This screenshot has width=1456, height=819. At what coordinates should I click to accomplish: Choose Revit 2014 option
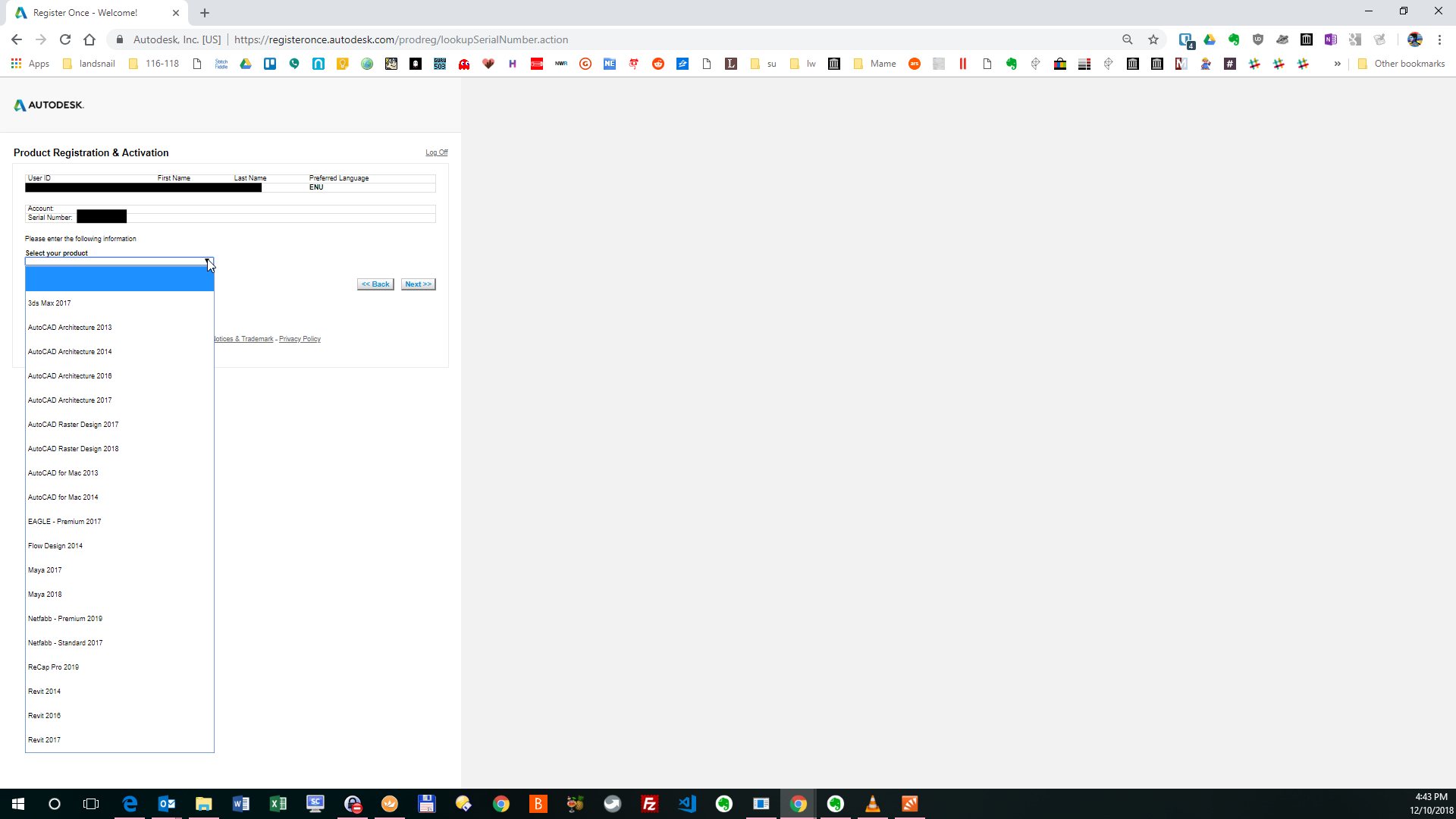(x=120, y=692)
